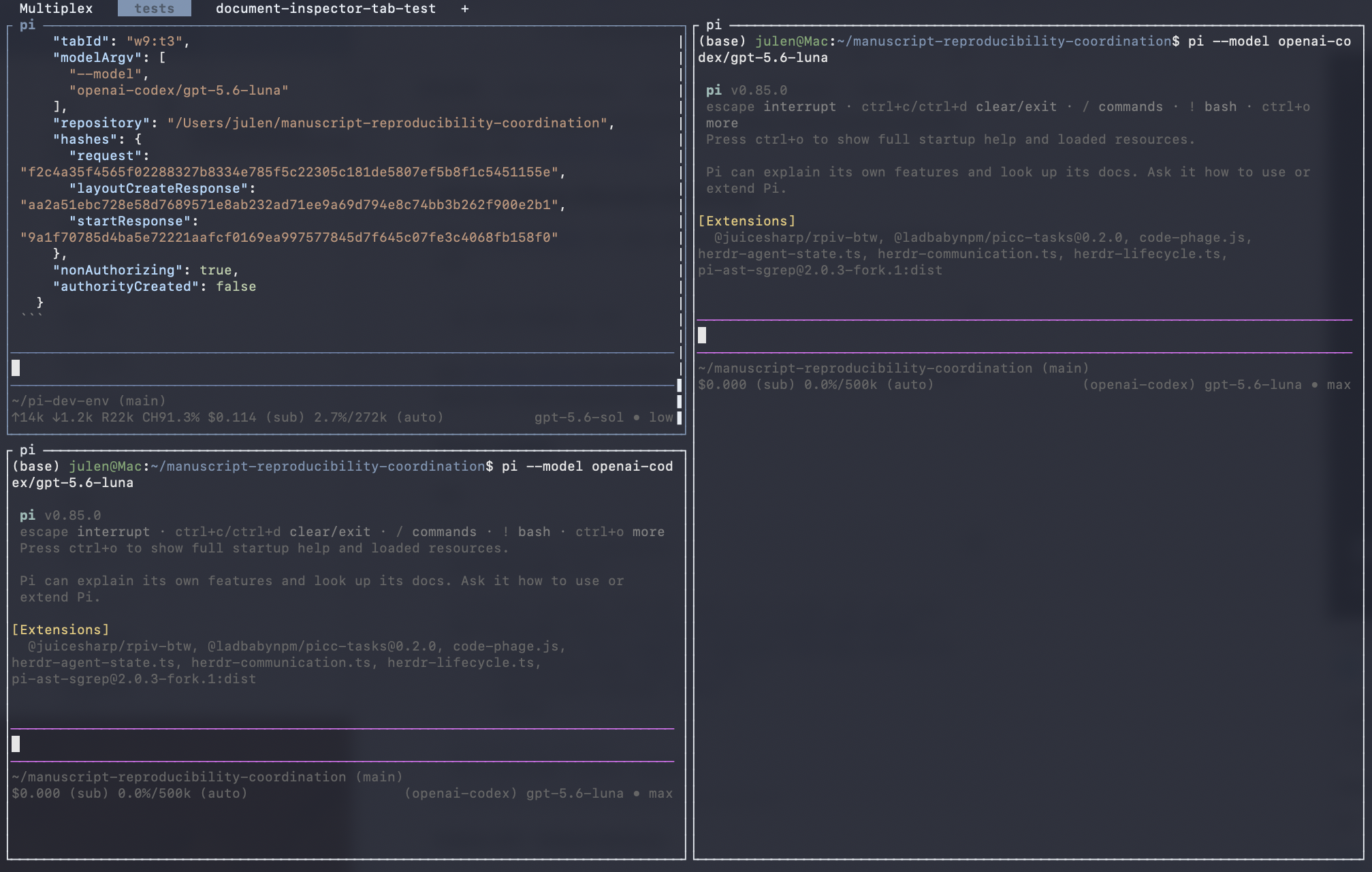Click the ~/pi-dev-env (main) status line
Viewport: 1372px width, 872px height.
(89, 401)
